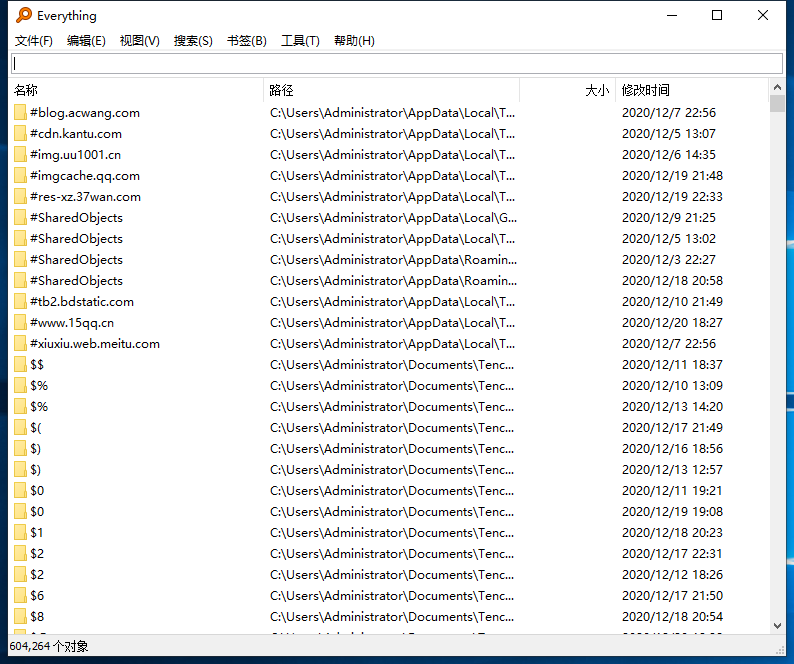
Task: Click the 路径 column header
Action: 391,90
